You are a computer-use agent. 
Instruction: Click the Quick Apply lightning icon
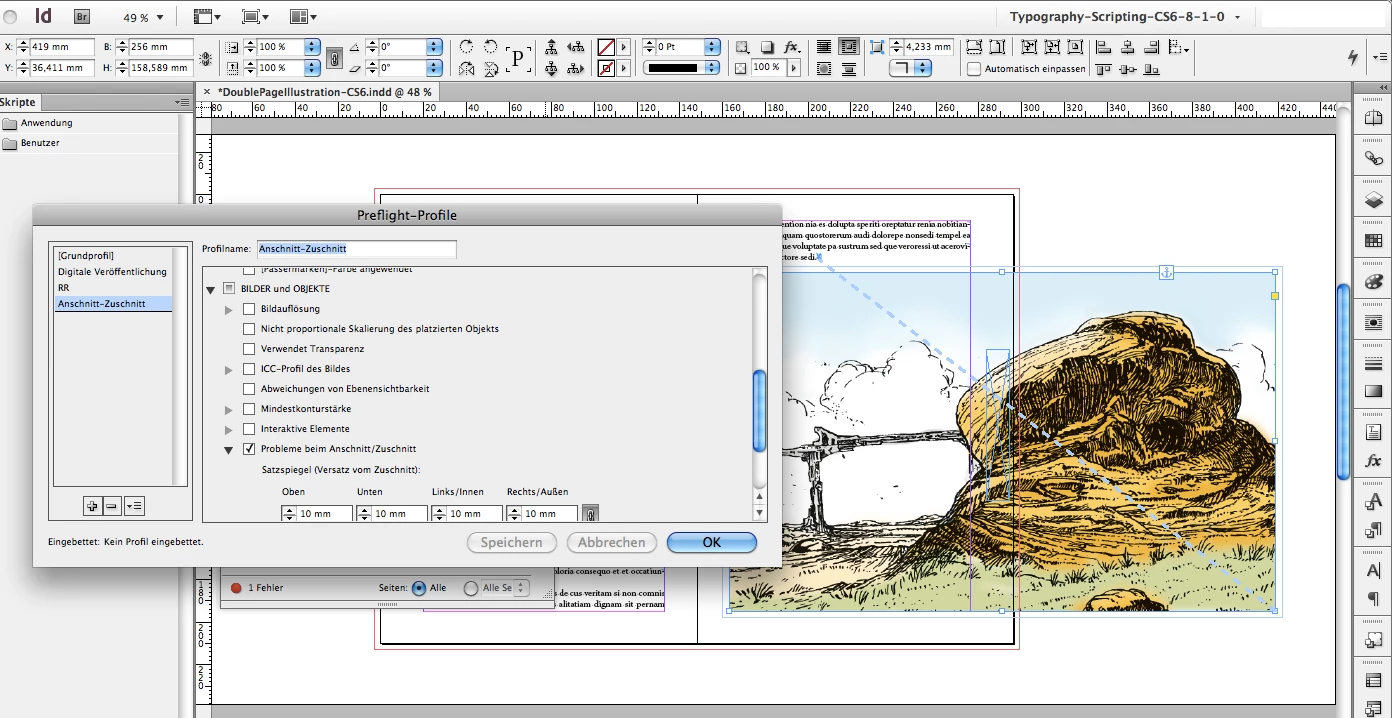(x=1355, y=57)
